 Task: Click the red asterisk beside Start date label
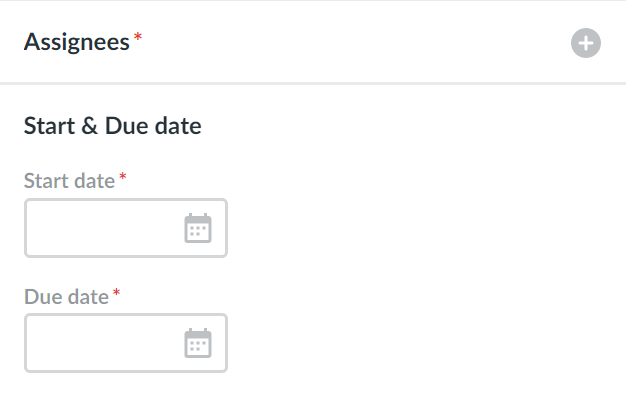(x=123, y=177)
